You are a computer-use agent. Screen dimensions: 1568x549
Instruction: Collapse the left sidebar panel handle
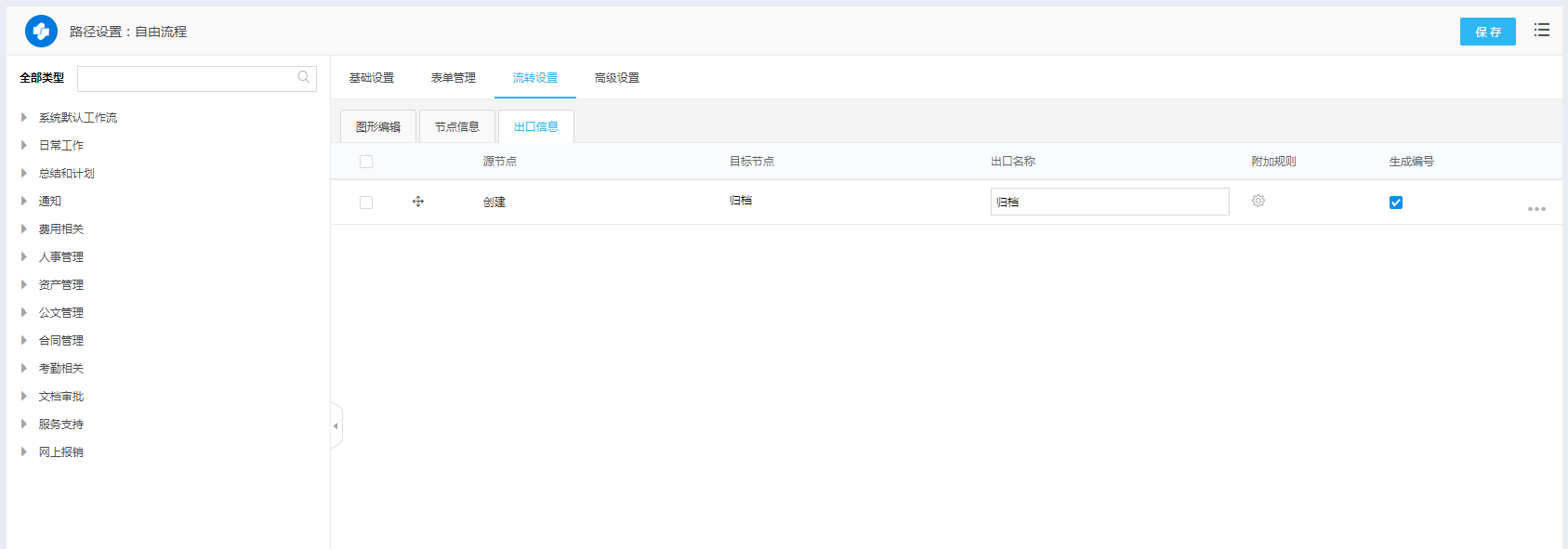coord(336,426)
